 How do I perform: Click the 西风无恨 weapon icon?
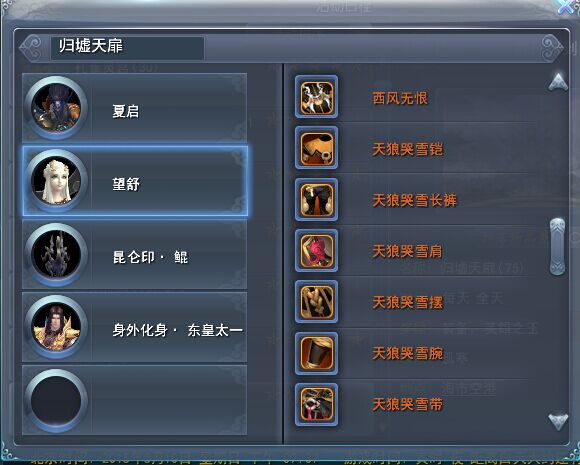(316, 97)
